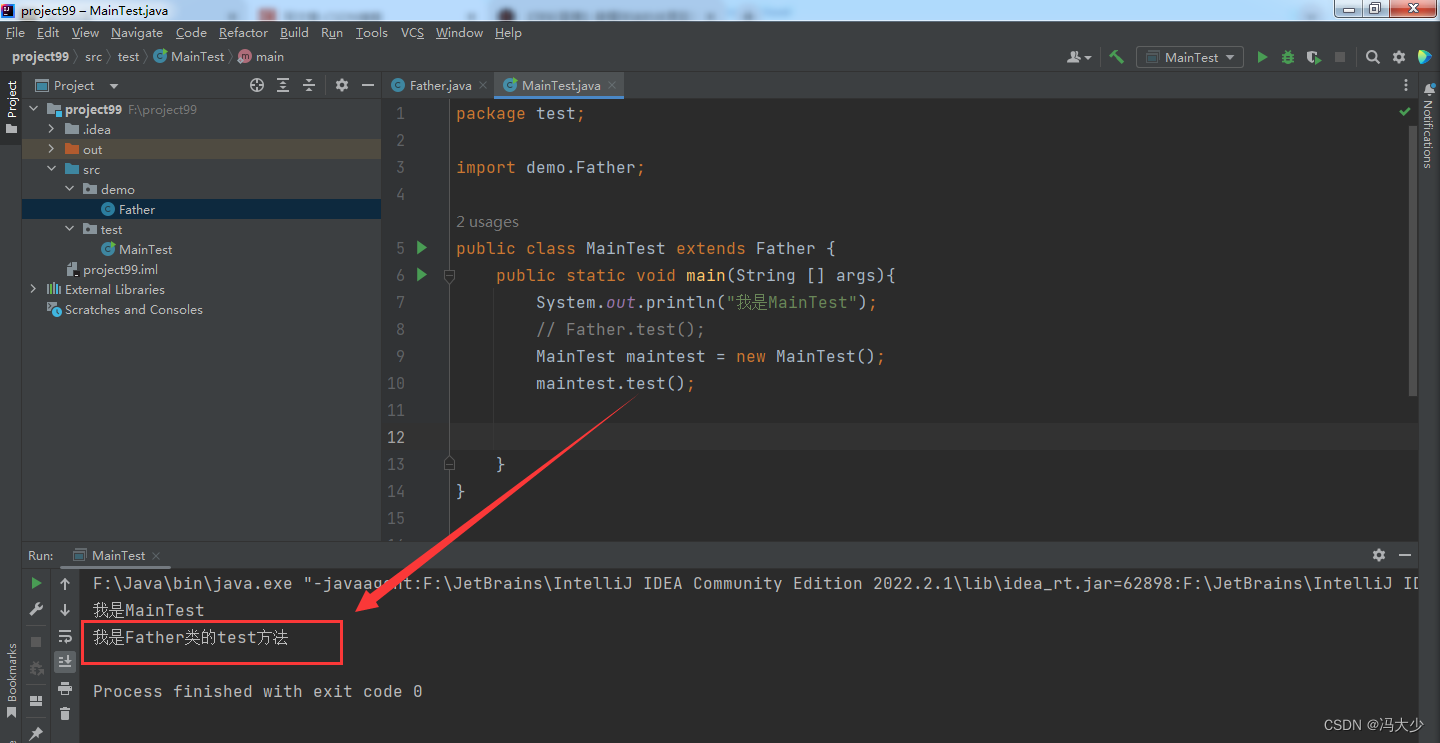Toggle soft-wrap in the Run console
The height and width of the screenshot is (743, 1440).
click(65, 635)
